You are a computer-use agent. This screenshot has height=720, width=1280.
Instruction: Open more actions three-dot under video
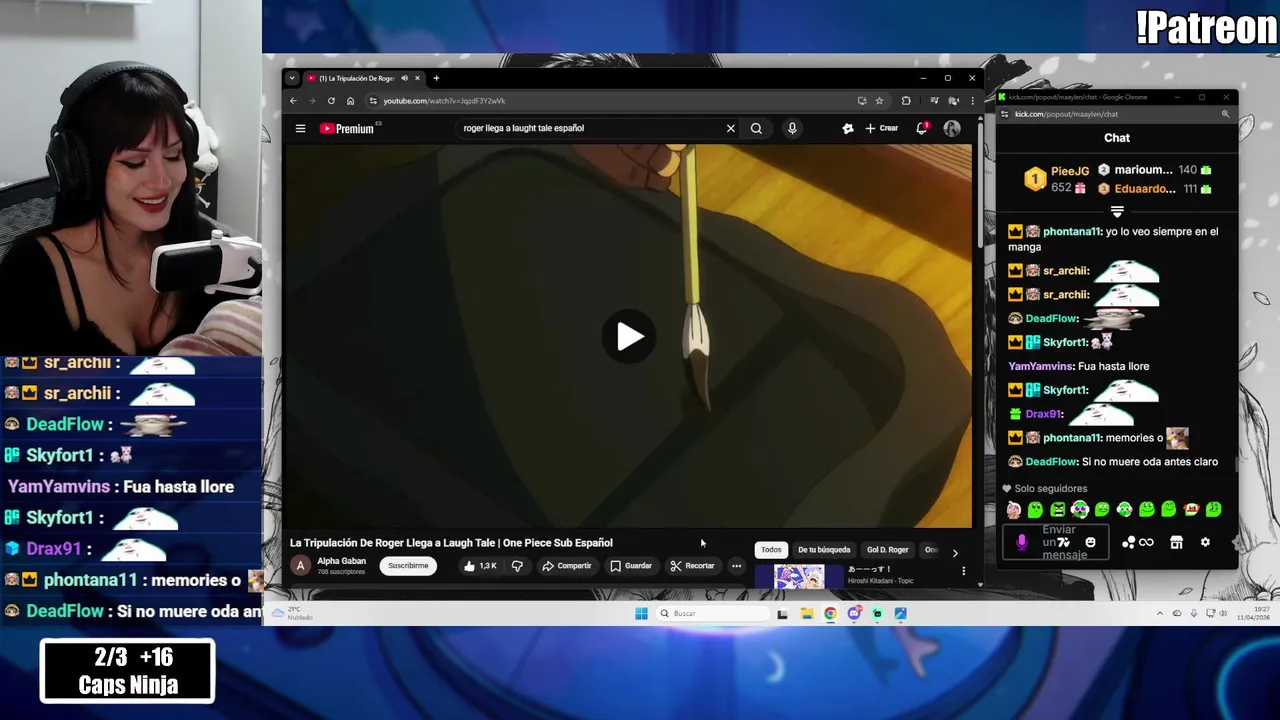click(x=736, y=566)
